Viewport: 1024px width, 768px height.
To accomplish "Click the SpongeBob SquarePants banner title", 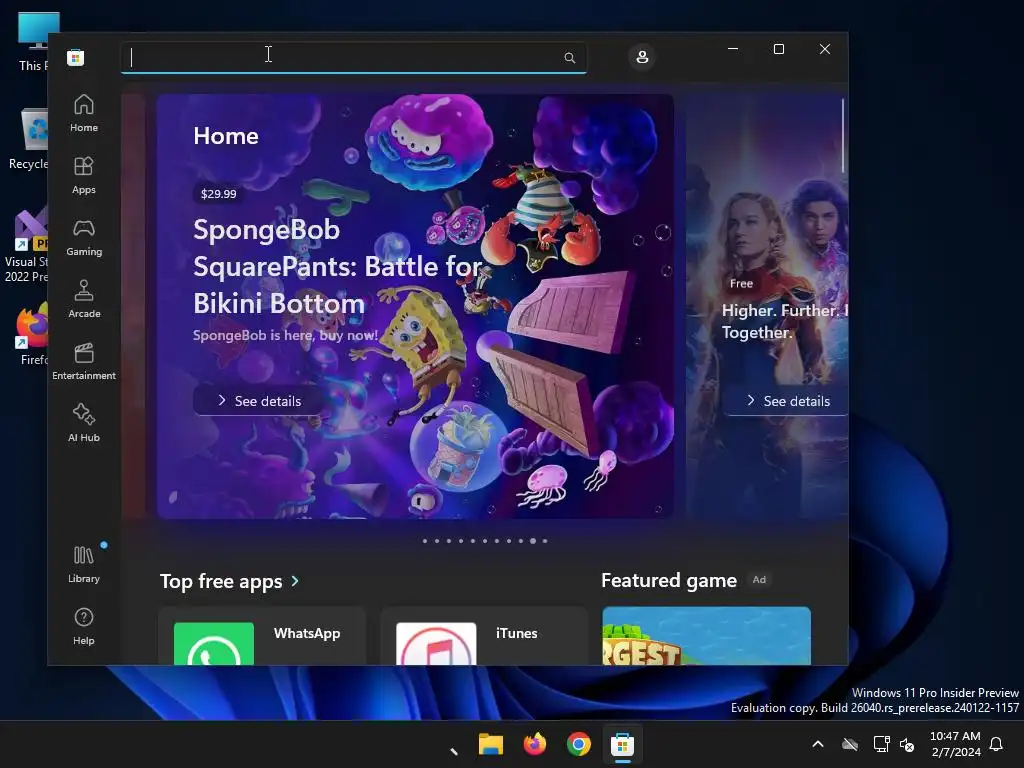I will pyautogui.click(x=337, y=266).
